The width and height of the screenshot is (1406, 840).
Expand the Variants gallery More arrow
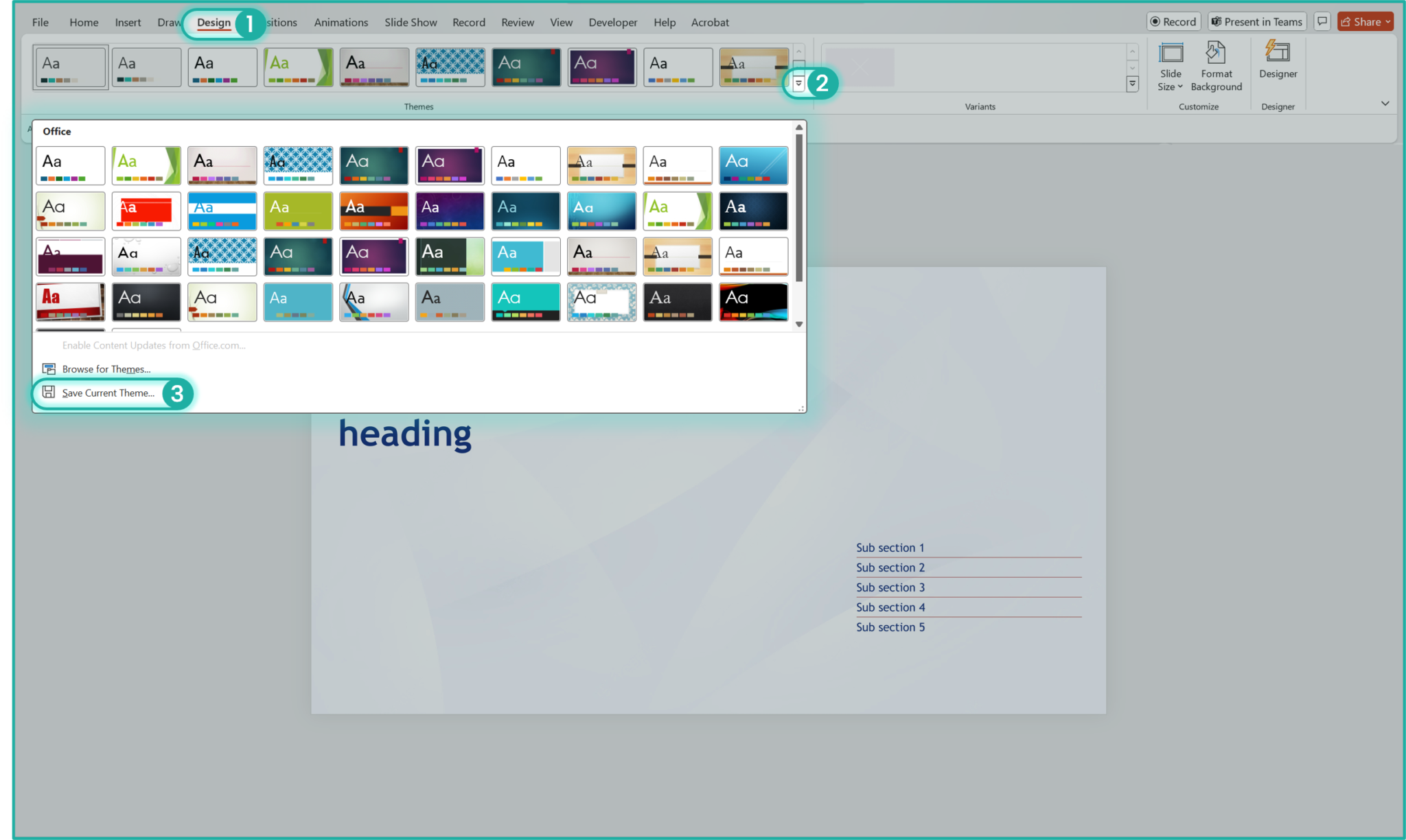pos(1132,84)
